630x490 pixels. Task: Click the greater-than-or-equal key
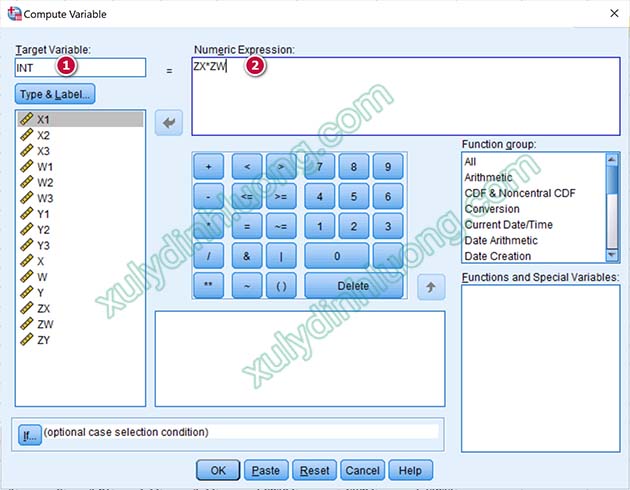click(x=281, y=196)
